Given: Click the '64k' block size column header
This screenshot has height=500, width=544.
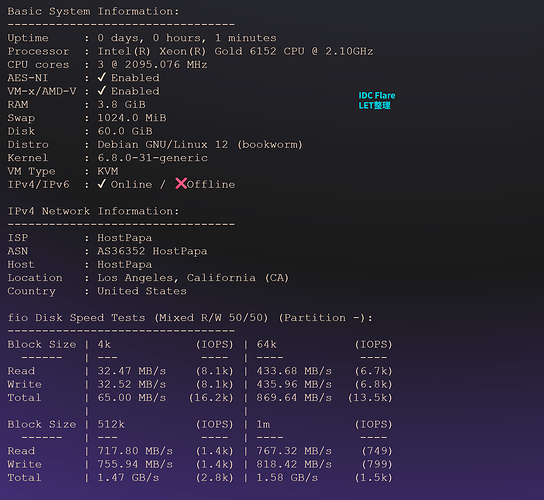Looking at the screenshot, I should click(267, 345).
